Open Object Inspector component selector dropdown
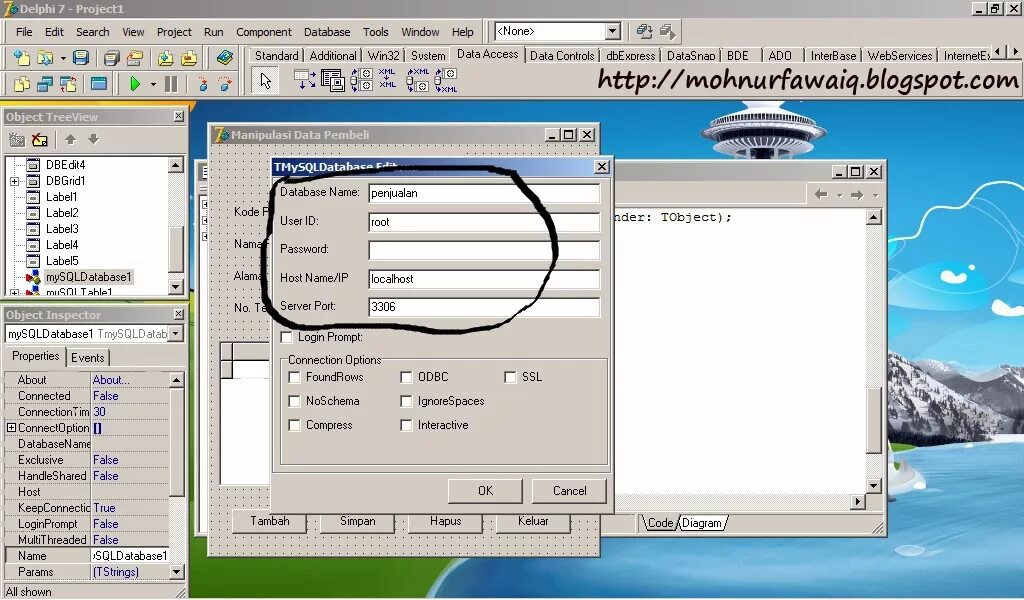1024x600 pixels. pos(175,334)
